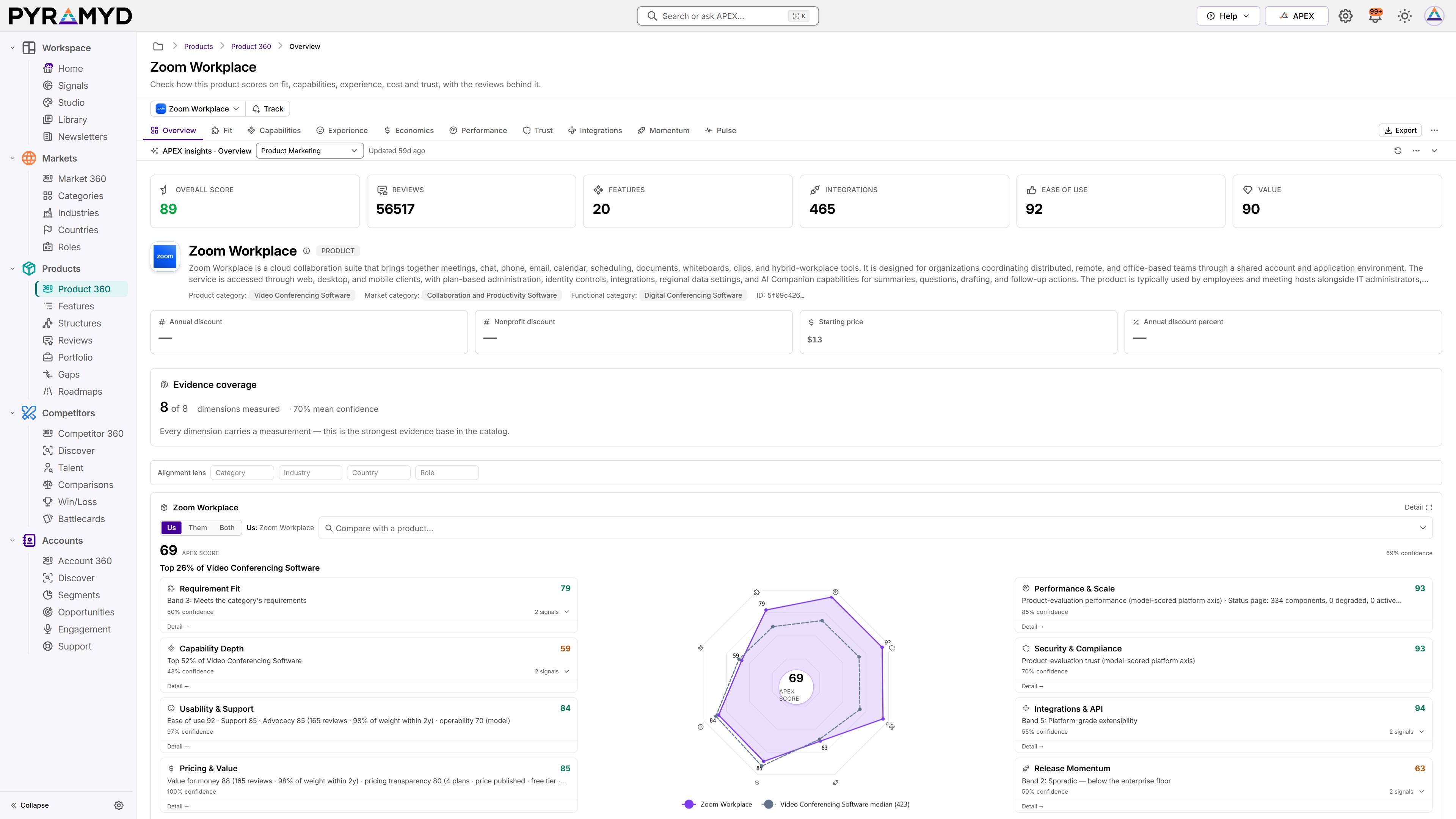1456x819 pixels.
Task: Click the Industry alignment lens field
Action: pyautogui.click(x=310, y=473)
